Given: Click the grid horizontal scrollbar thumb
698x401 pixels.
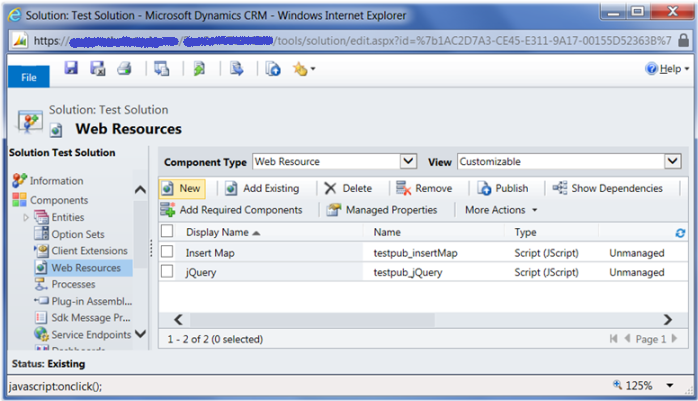Looking at the screenshot, I should (312, 320).
